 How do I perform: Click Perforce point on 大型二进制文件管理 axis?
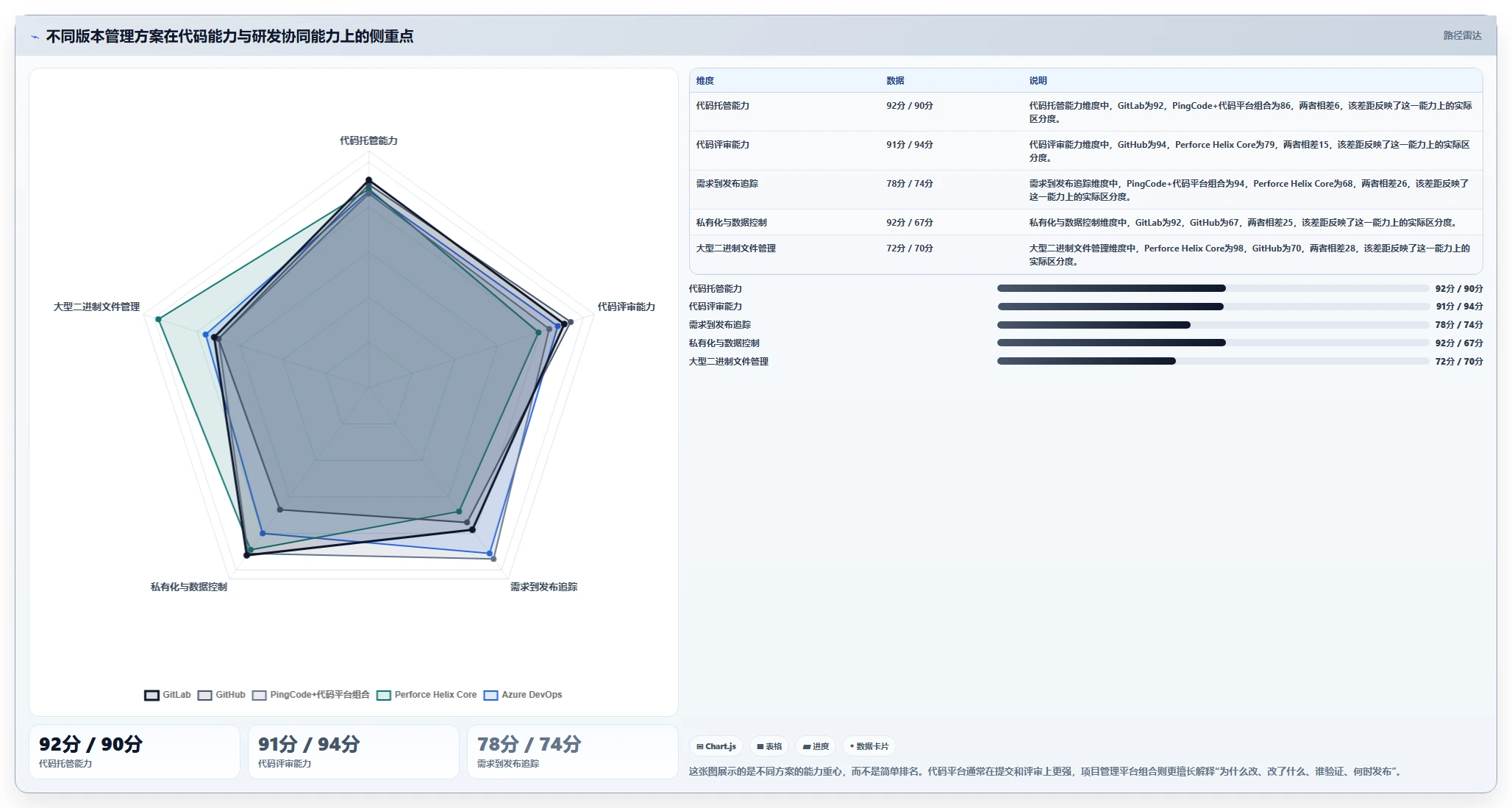click(158, 319)
